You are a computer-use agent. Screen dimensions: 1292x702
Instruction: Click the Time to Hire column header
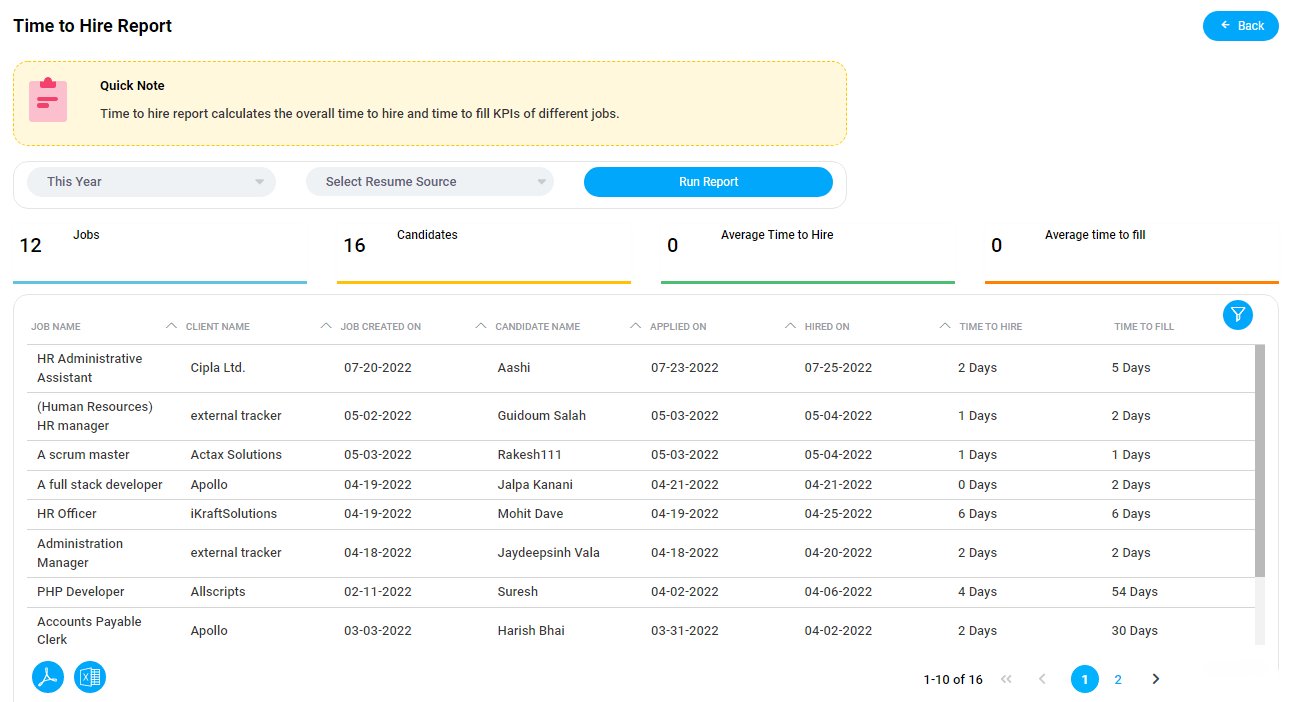click(991, 327)
